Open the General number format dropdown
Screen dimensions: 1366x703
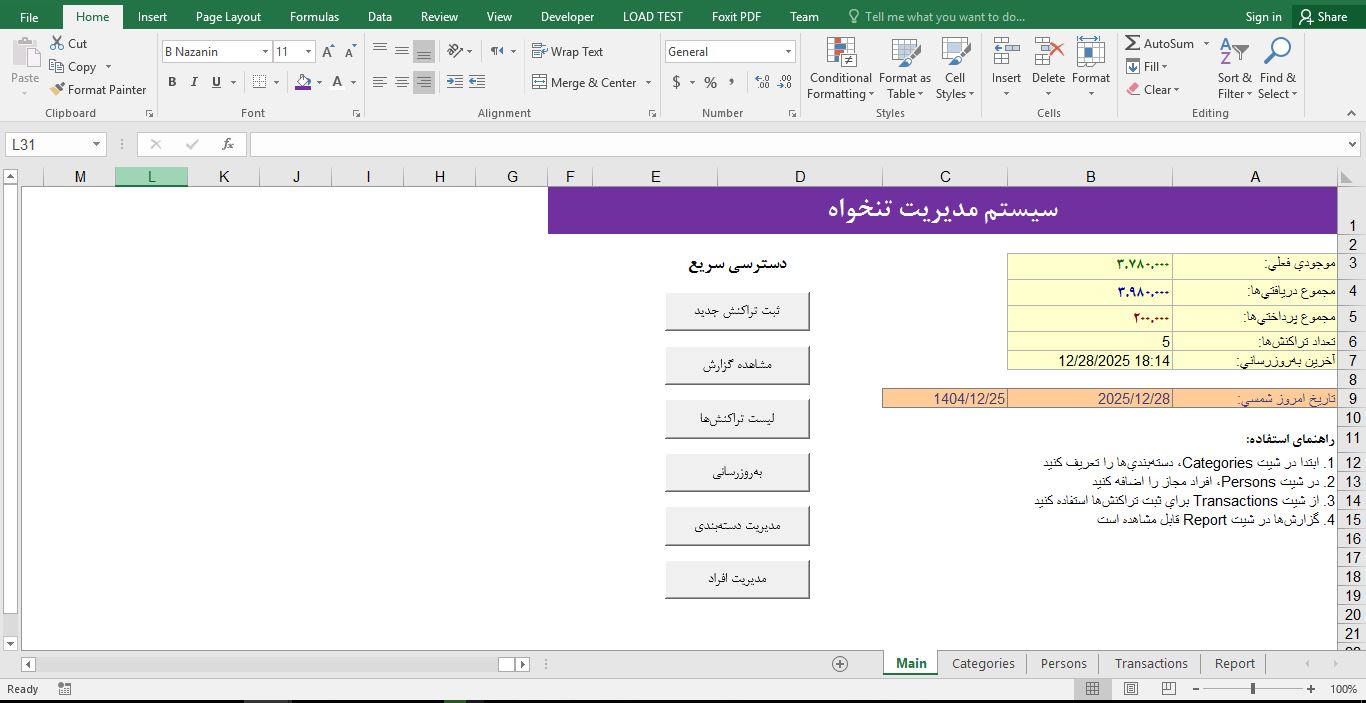(786, 51)
